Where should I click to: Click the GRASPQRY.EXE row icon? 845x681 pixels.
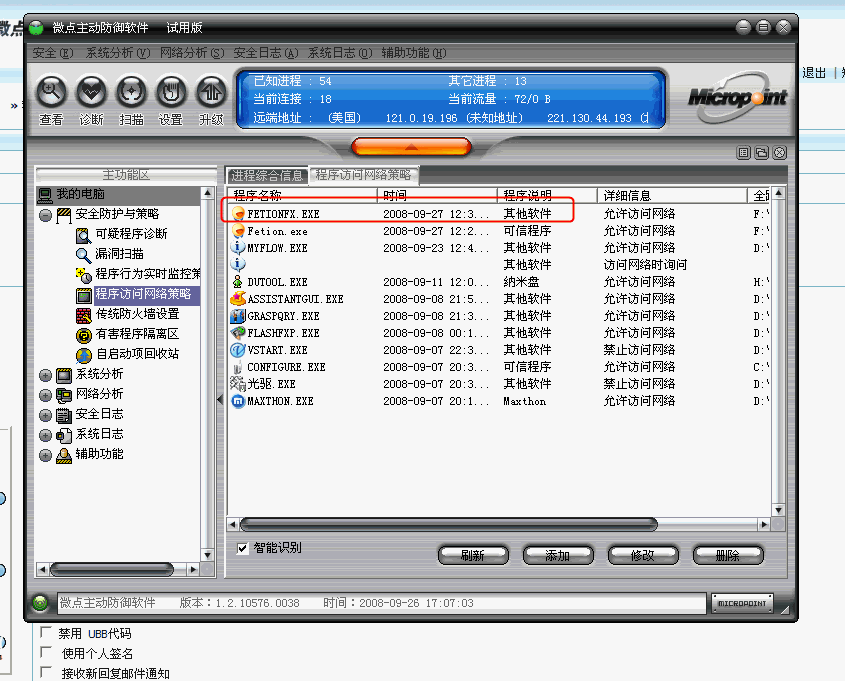238,316
